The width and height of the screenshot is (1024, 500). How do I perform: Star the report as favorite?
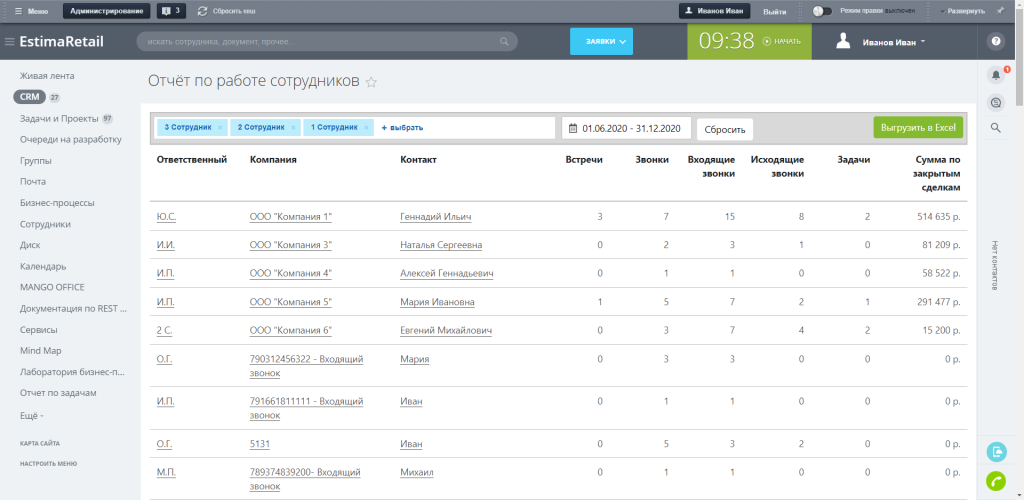[371, 82]
